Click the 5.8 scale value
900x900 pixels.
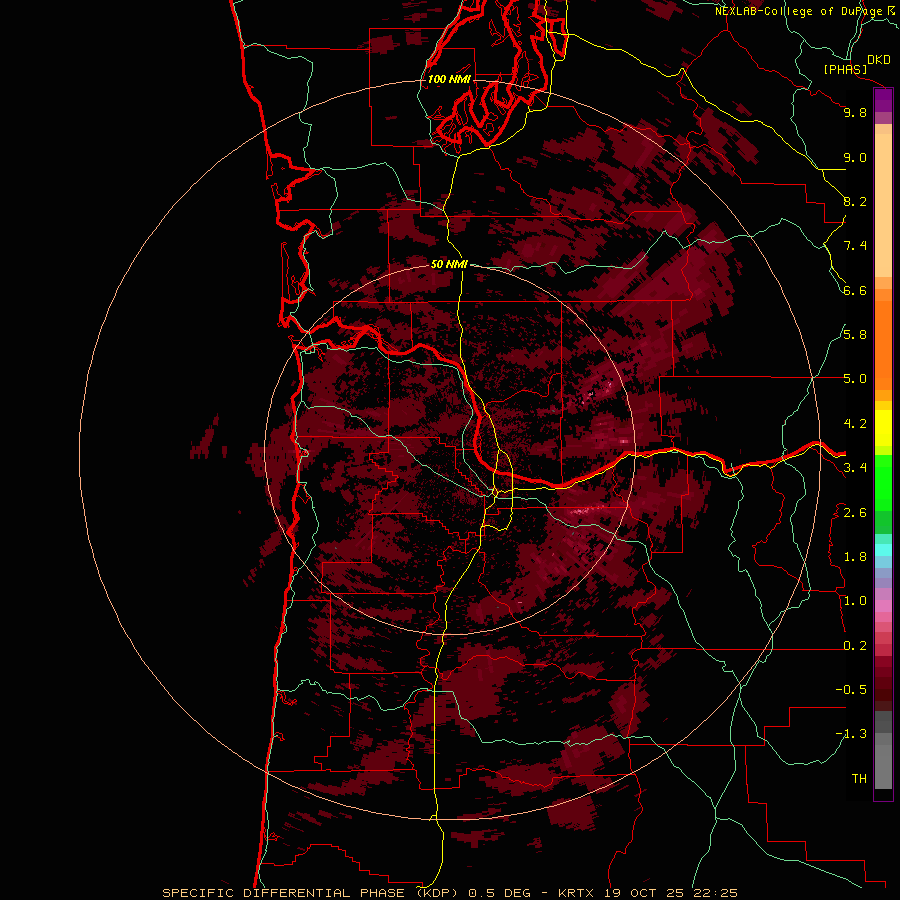click(x=855, y=335)
